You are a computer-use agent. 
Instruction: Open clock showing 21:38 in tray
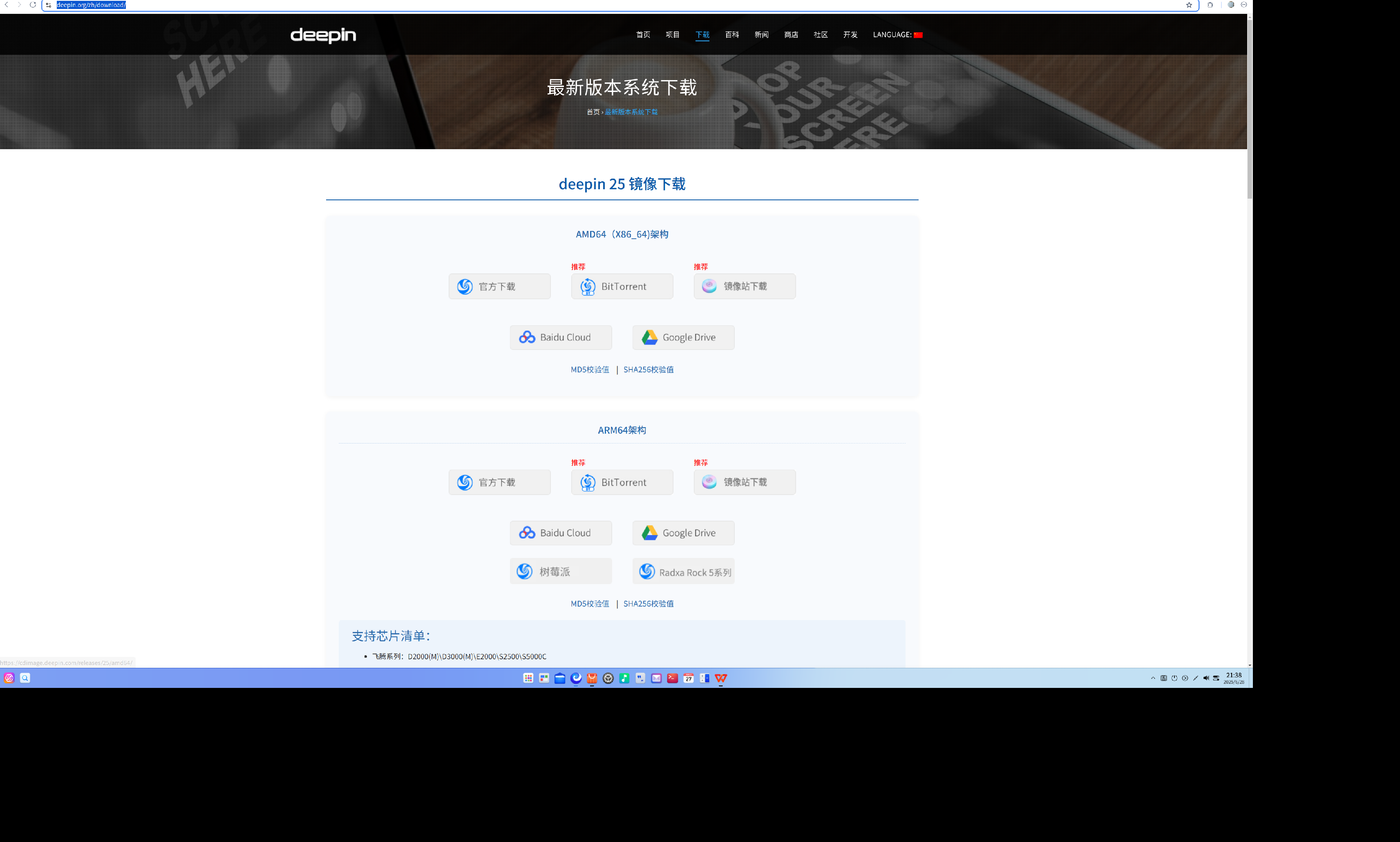point(1233,678)
